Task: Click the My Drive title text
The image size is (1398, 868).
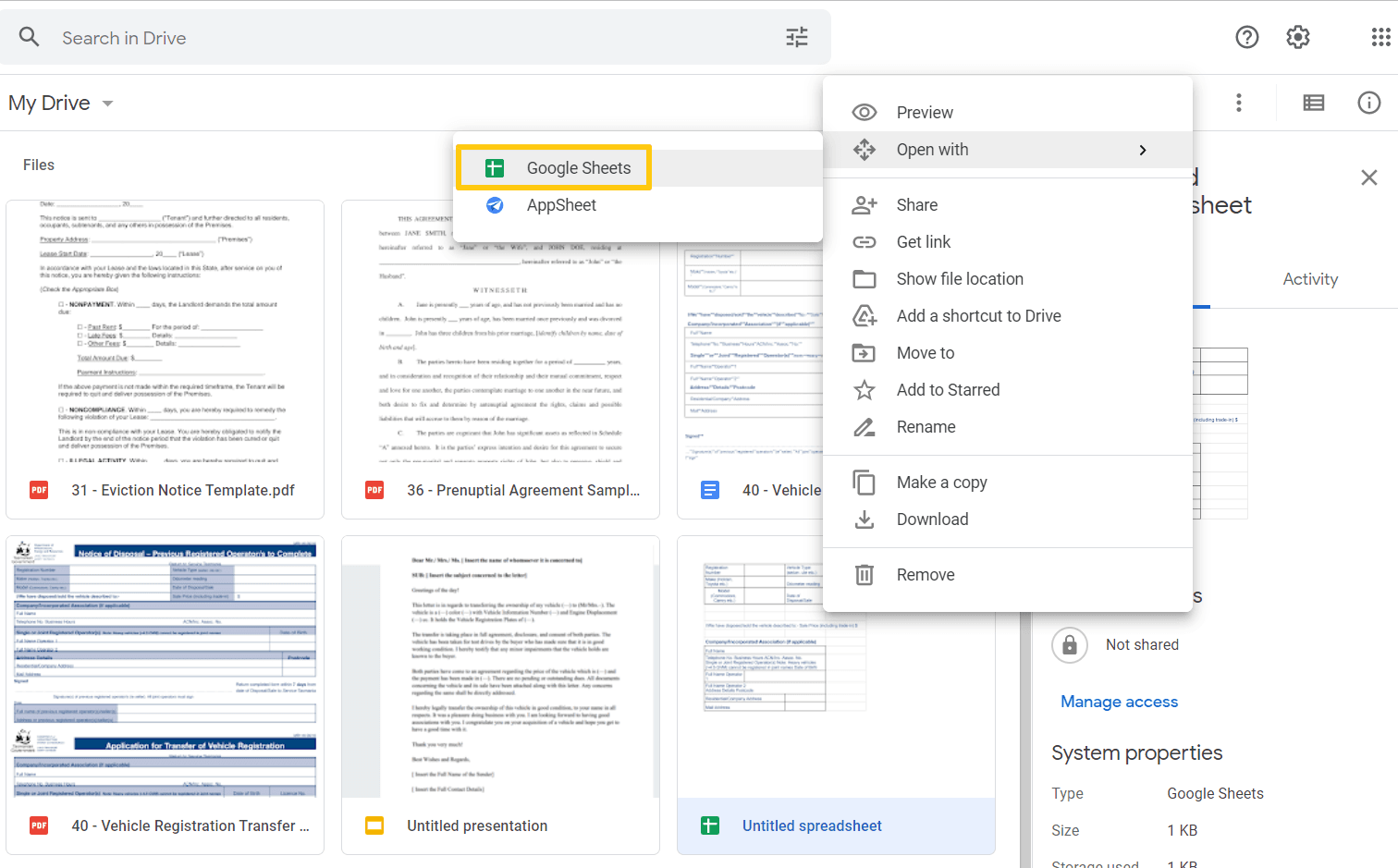Action: (x=49, y=103)
